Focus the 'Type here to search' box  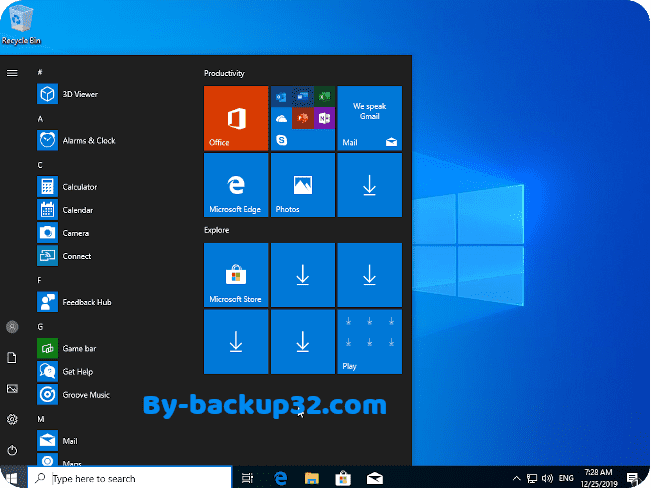130,478
